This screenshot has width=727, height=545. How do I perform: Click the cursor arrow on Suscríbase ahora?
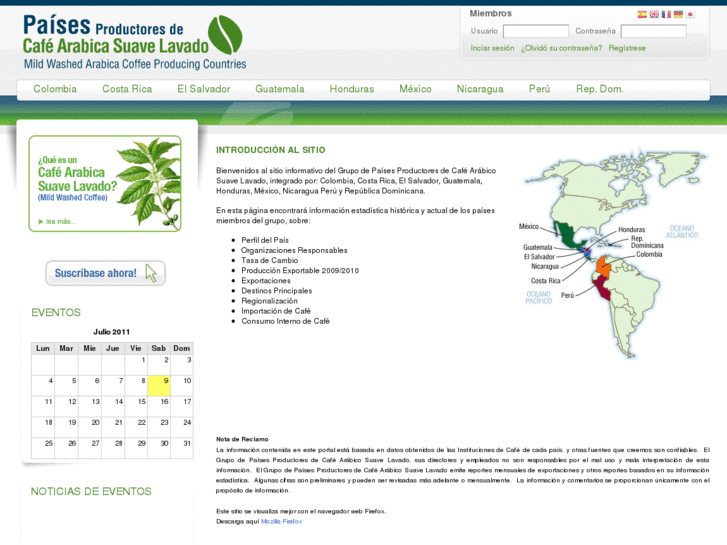tap(151, 273)
